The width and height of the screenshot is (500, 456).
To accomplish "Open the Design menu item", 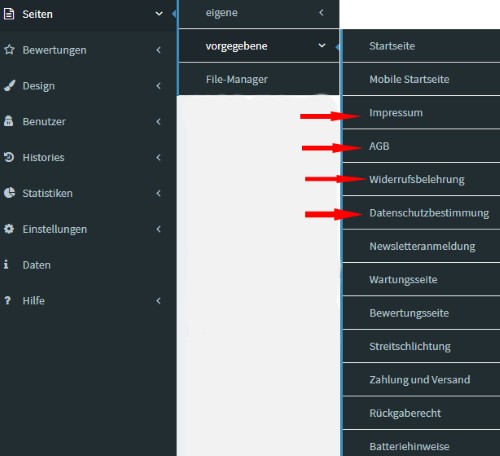I will click(88, 86).
